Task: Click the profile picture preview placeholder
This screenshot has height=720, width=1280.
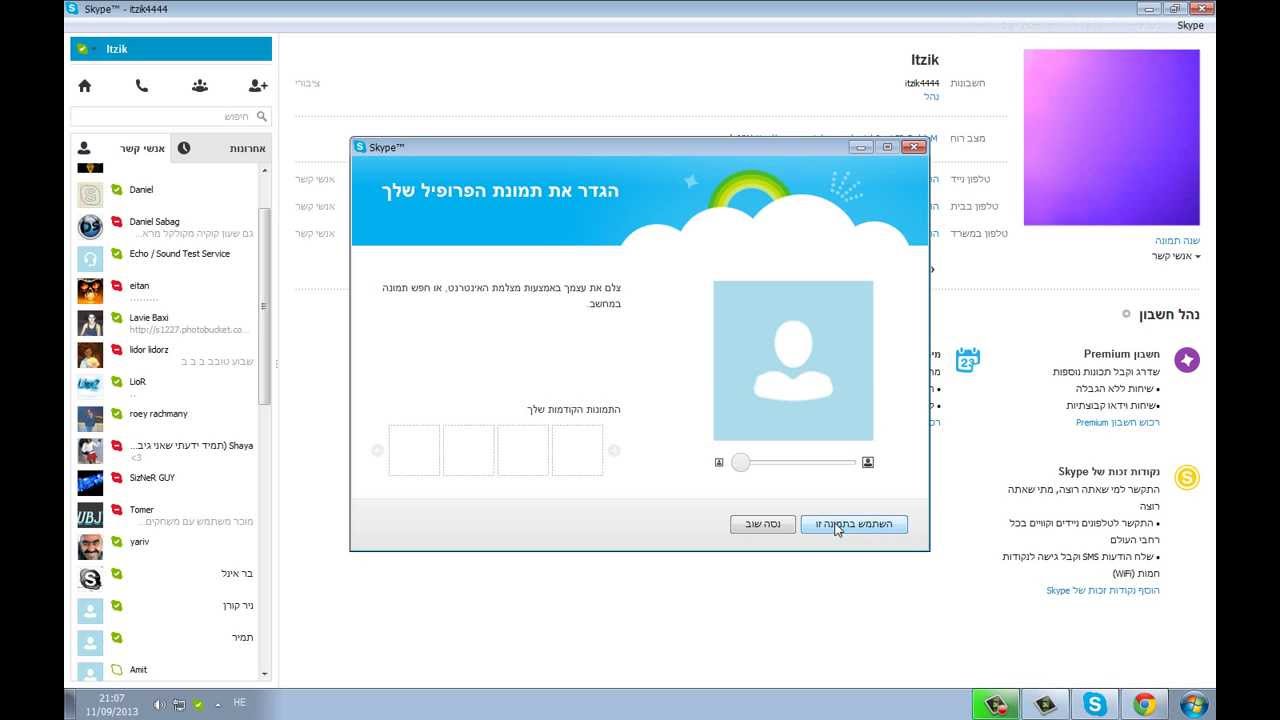Action: coord(793,361)
